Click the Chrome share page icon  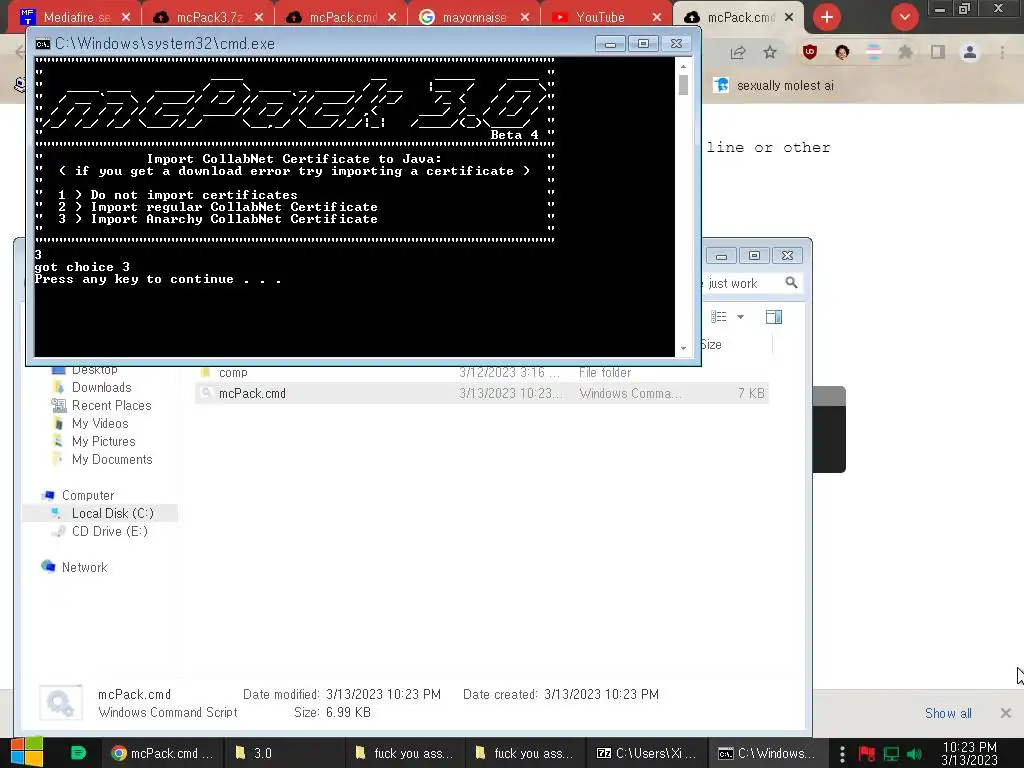[x=737, y=53]
